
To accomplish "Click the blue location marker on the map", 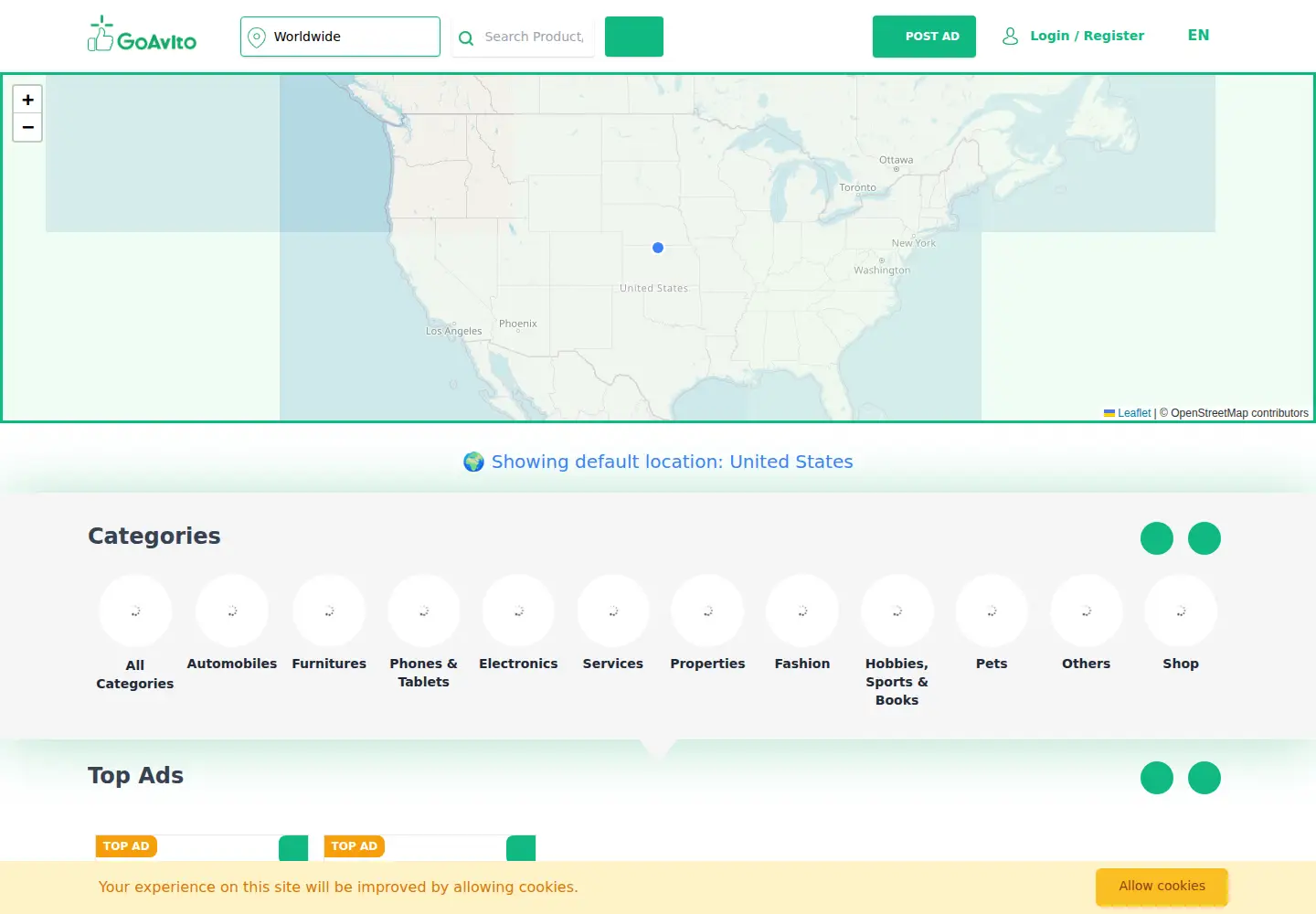I will tap(658, 248).
